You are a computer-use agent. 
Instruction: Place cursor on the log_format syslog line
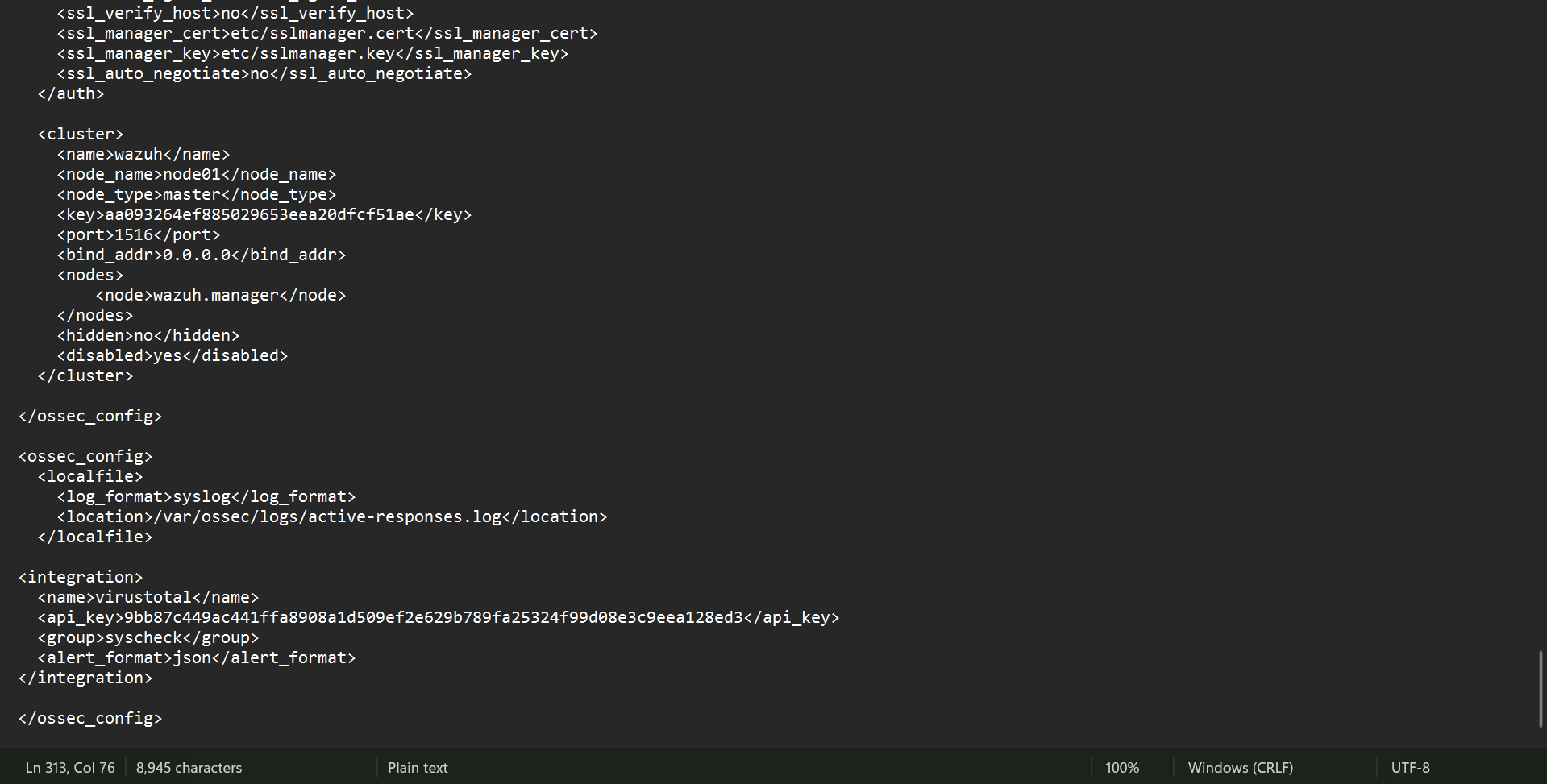click(206, 497)
